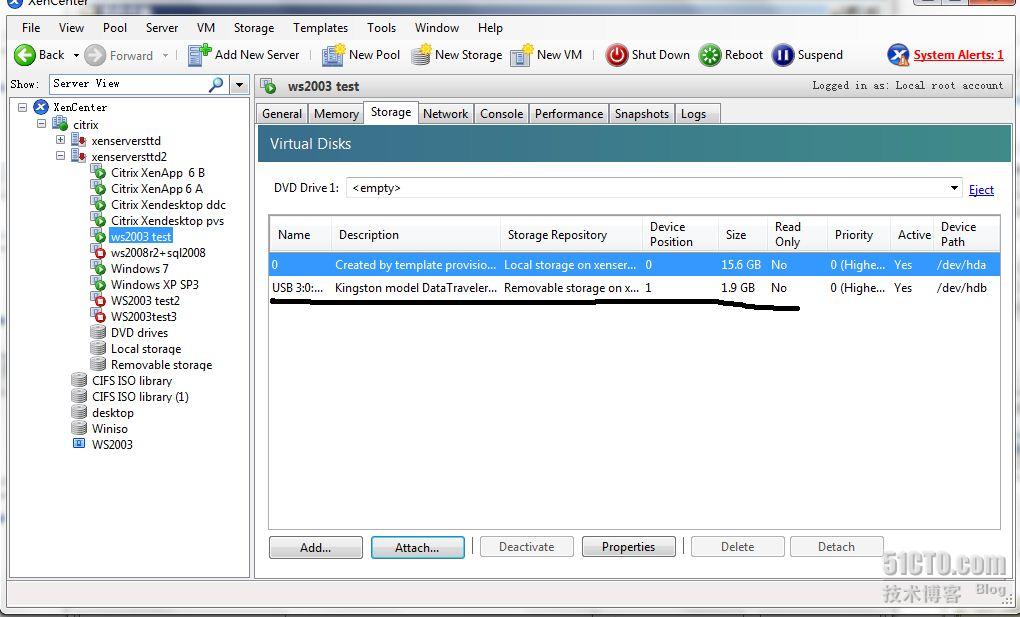Image resolution: width=1020 pixels, height=617 pixels.
Task: Click the grey Forward arrow icon
Action: 95,55
